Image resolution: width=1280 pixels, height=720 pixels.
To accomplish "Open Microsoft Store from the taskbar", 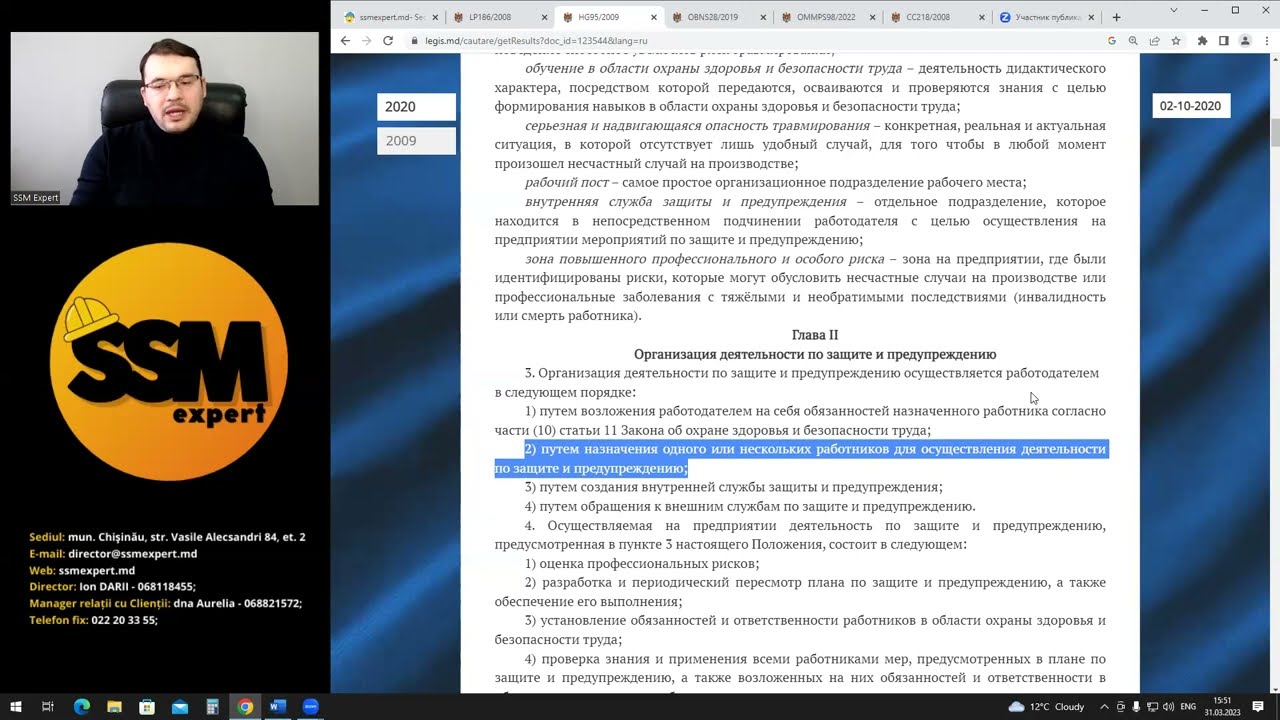I will coord(147,706).
